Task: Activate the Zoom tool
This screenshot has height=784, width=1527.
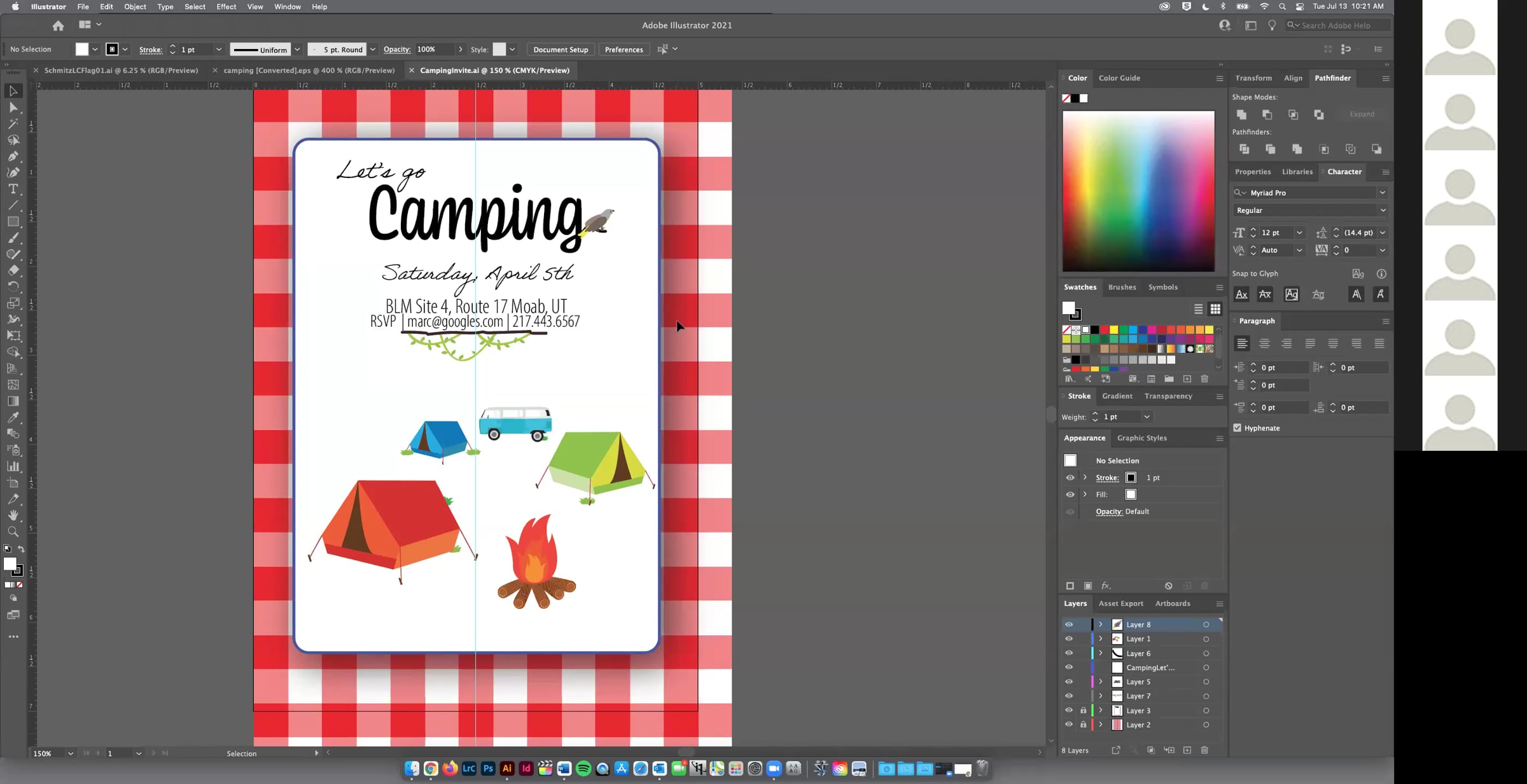Action: point(13,532)
